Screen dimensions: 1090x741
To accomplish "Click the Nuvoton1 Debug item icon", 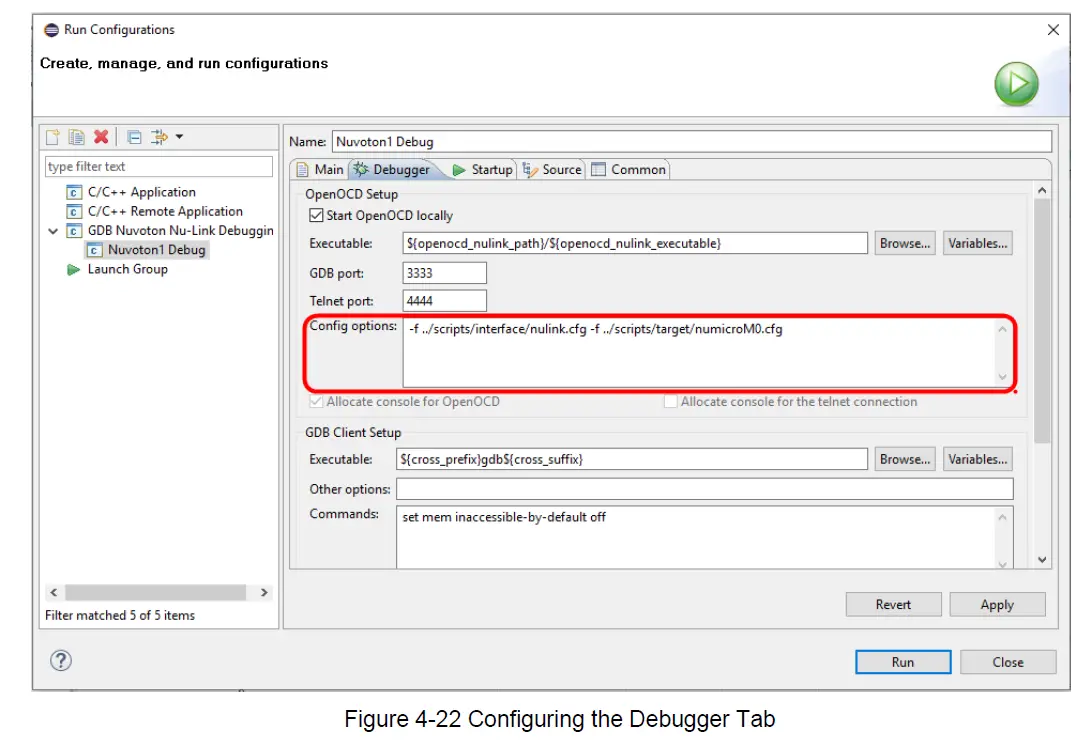I will (94, 250).
